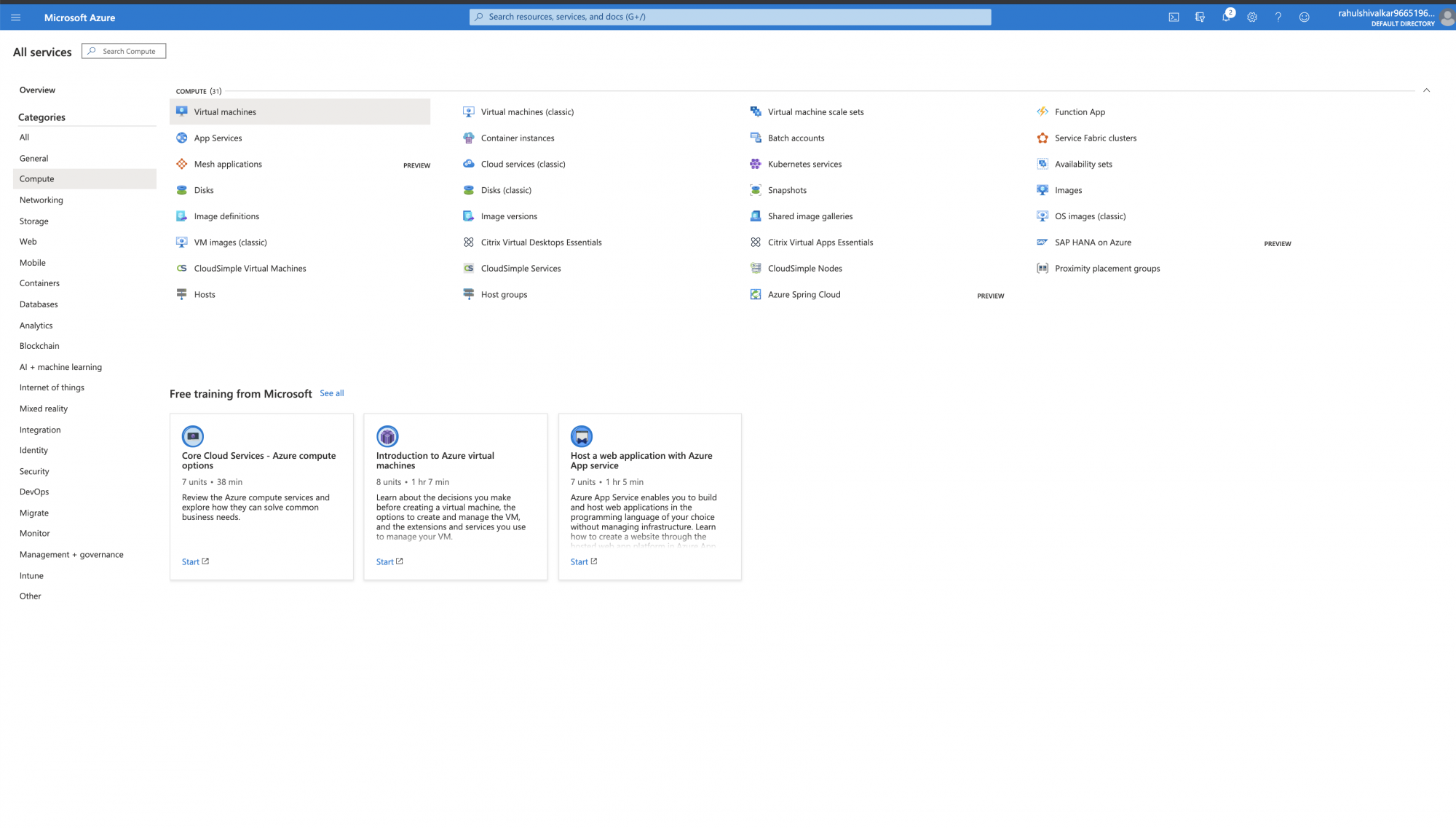Open Azure Spring Cloud preview service

click(x=804, y=294)
